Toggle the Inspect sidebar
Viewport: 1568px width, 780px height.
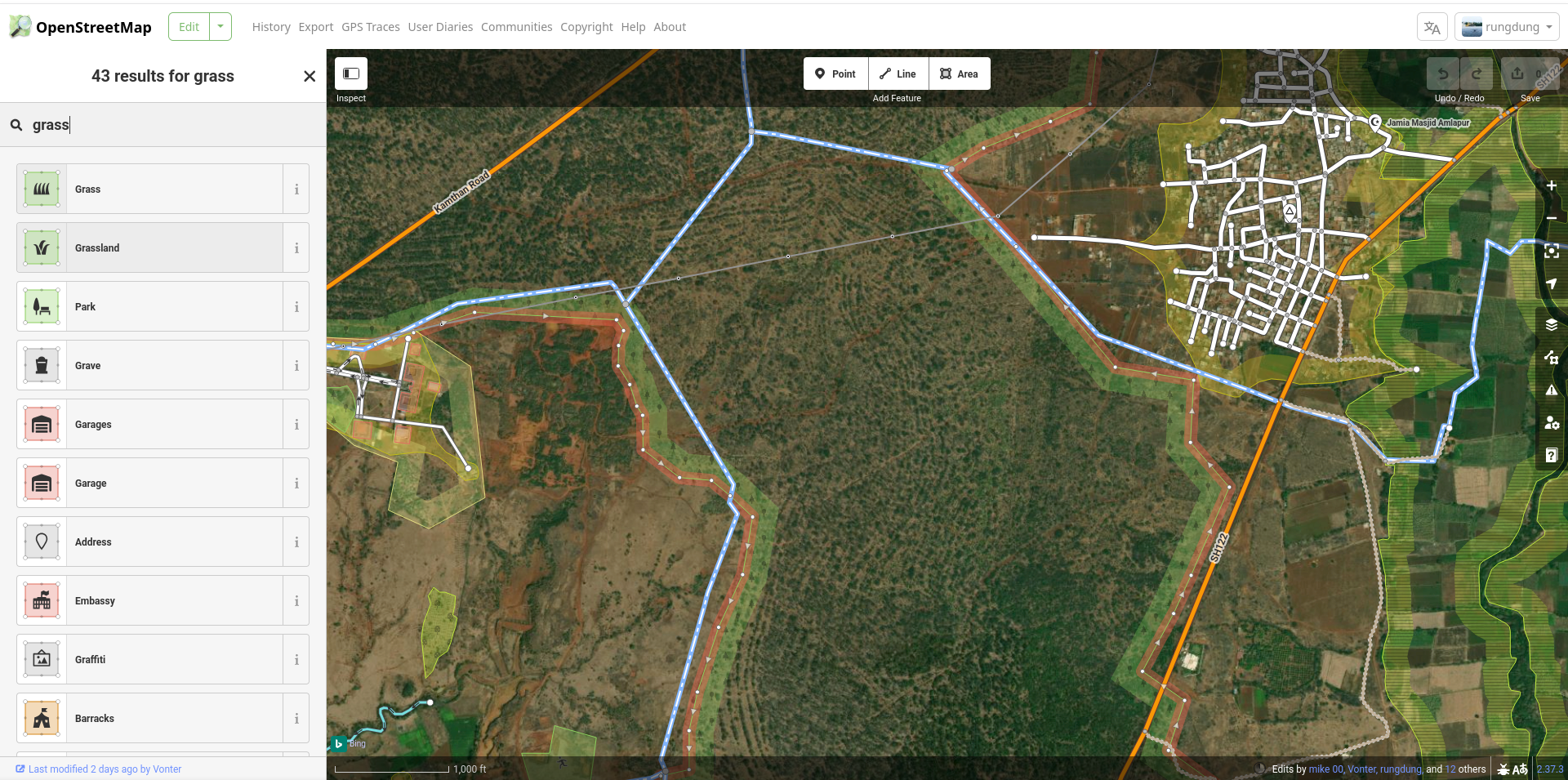pos(351,74)
